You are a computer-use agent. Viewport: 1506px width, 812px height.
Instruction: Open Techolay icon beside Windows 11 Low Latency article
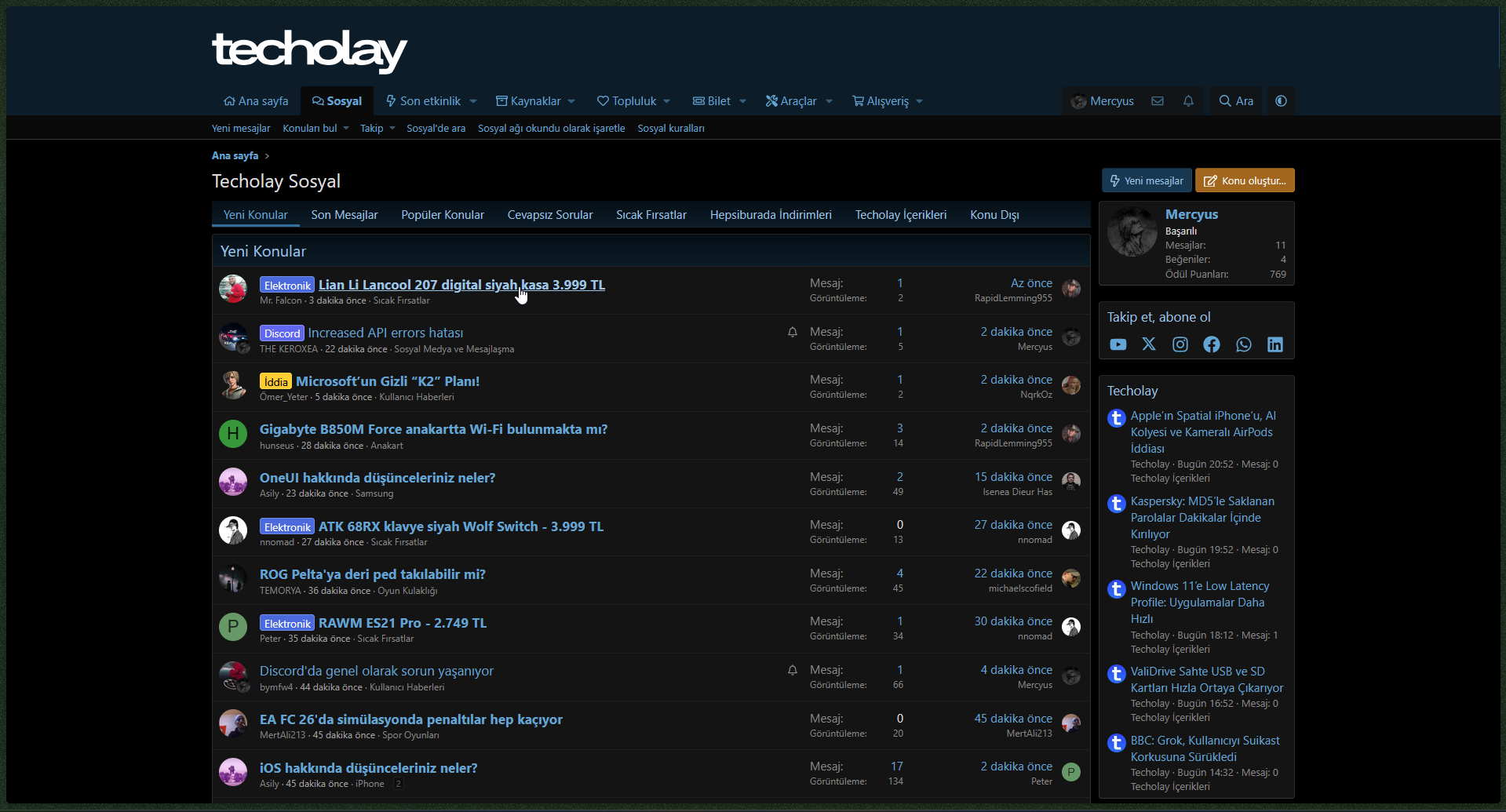coord(1117,588)
